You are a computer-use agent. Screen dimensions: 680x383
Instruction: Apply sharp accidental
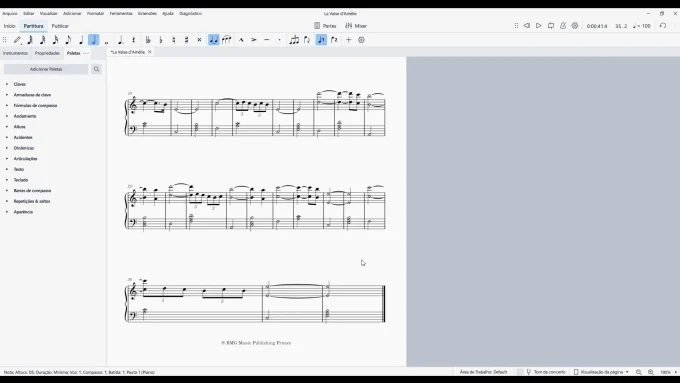pyautogui.click(x=186, y=40)
